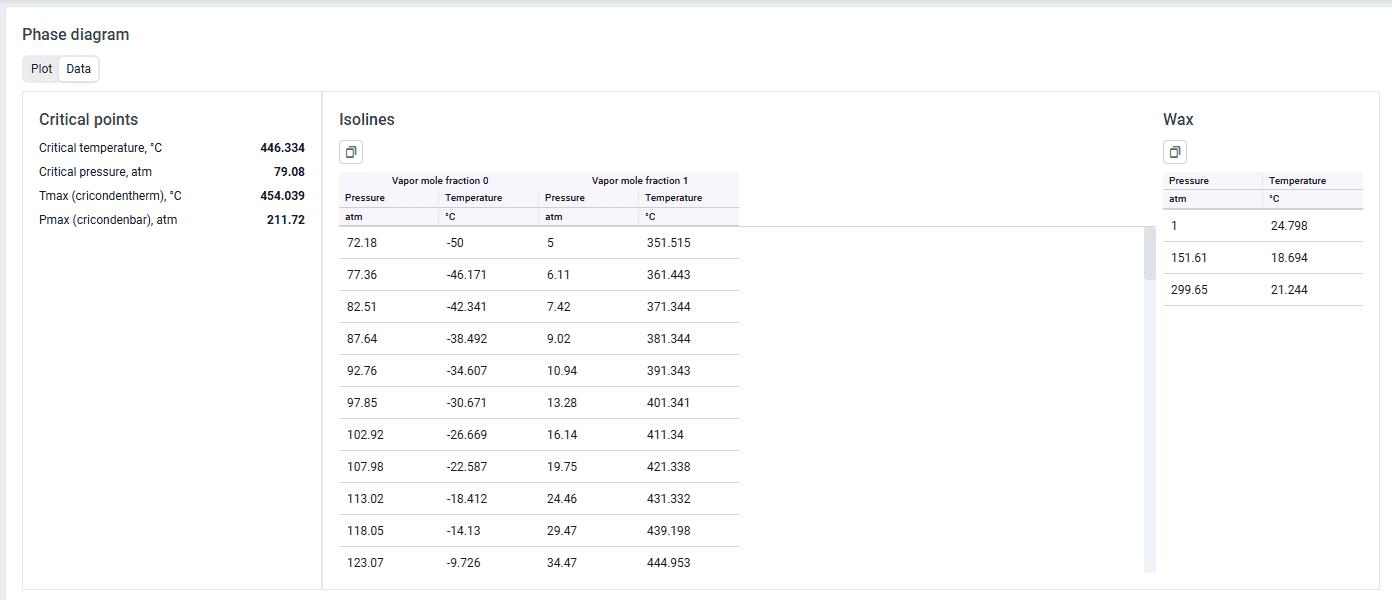Select cricondenbar value 211.72
1392x600 pixels.
click(286, 220)
